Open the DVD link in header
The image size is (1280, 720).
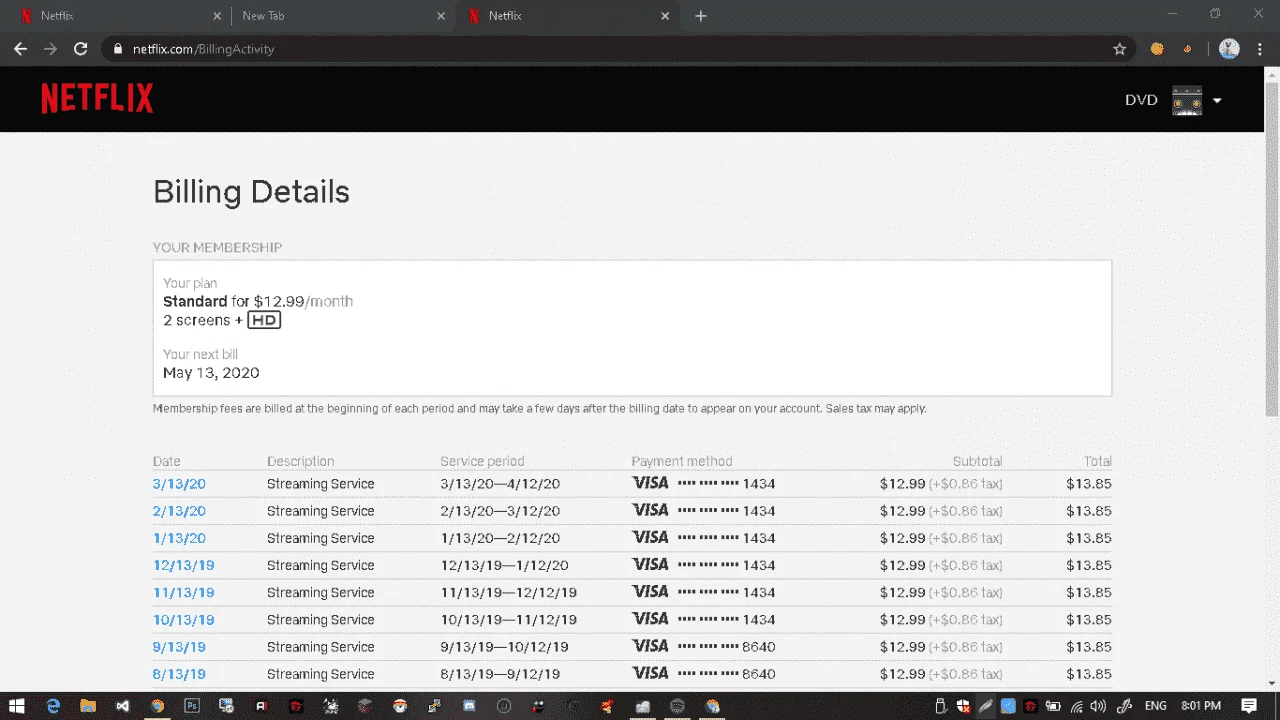pos(1141,100)
